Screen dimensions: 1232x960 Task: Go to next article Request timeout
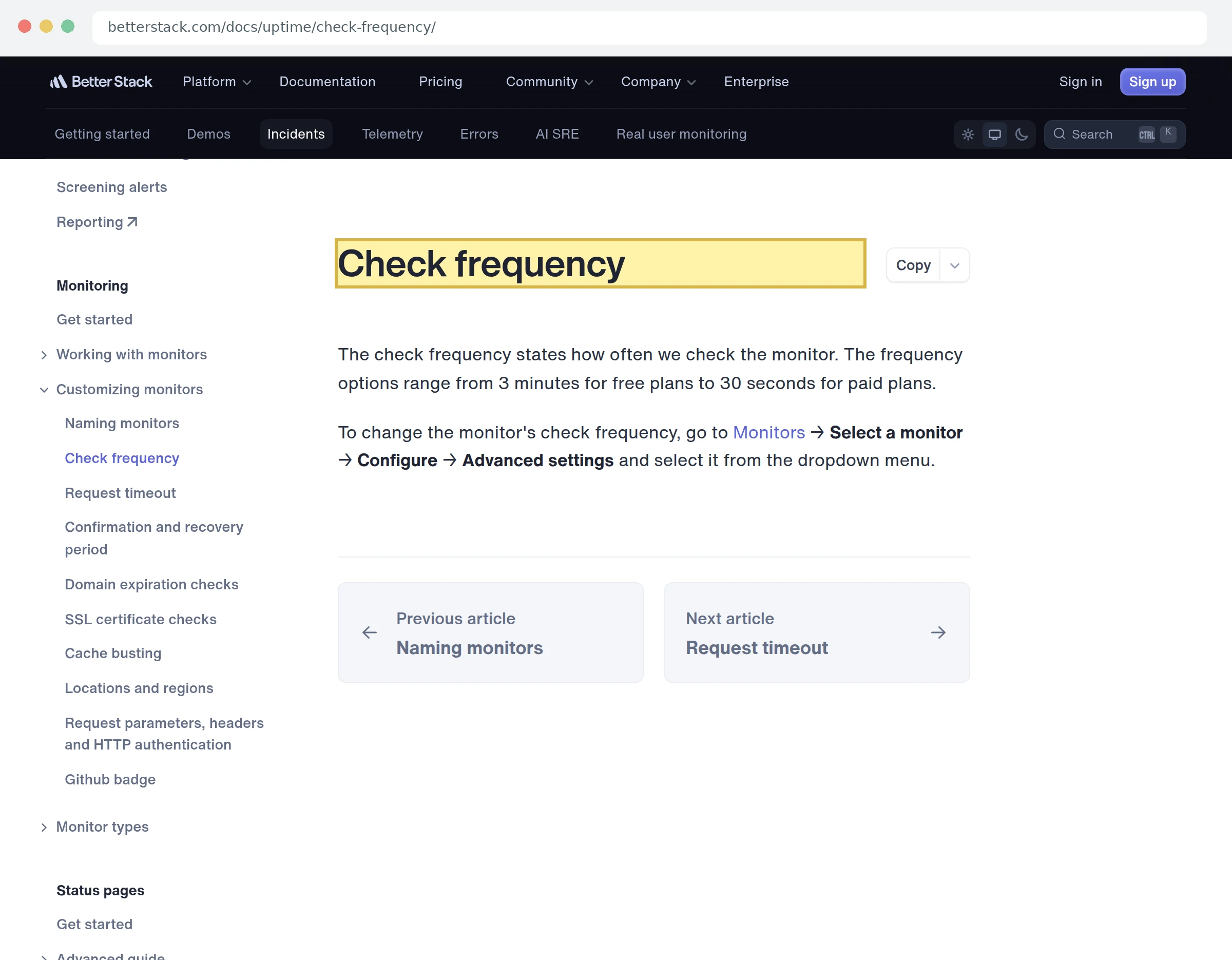pyautogui.click(x=816, y=632)
